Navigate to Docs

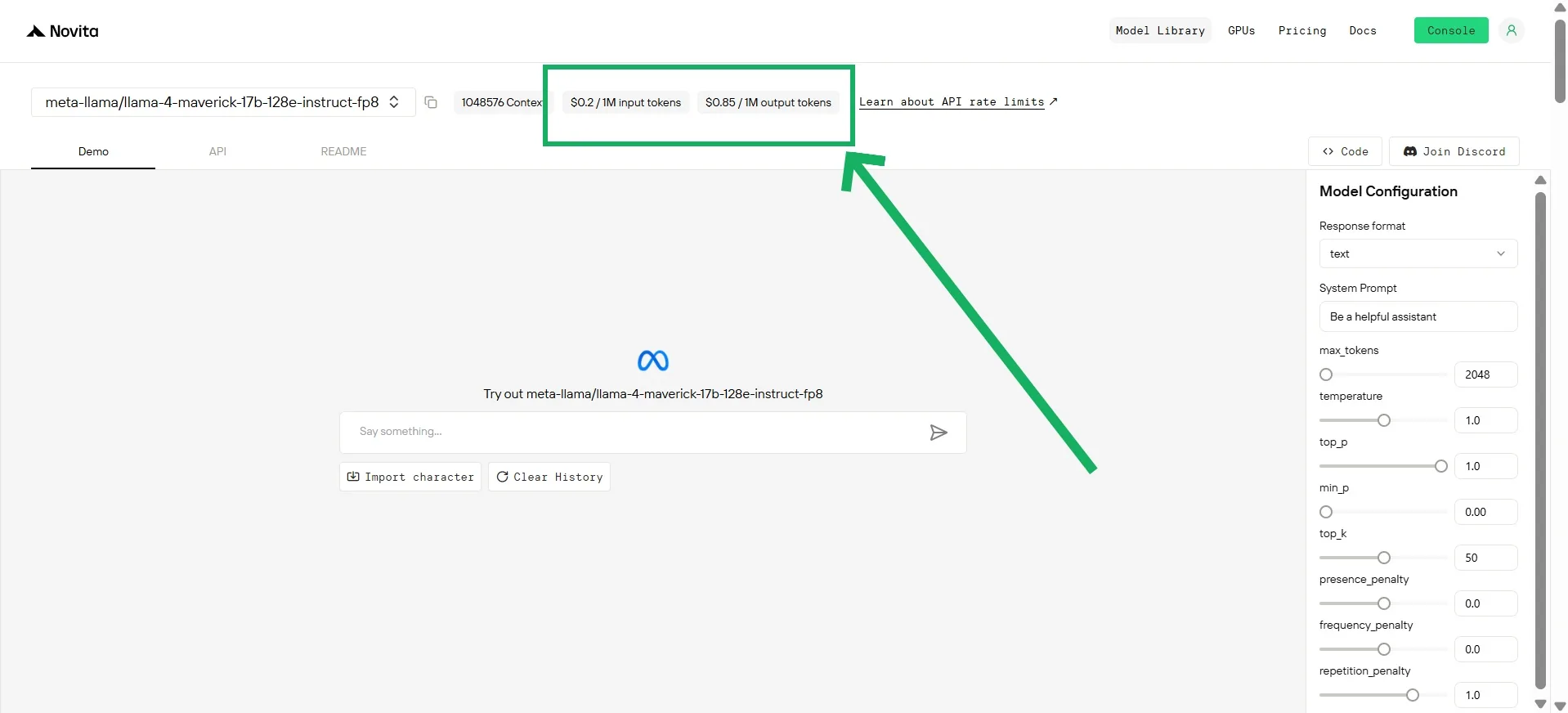[x=1363, y=30]
